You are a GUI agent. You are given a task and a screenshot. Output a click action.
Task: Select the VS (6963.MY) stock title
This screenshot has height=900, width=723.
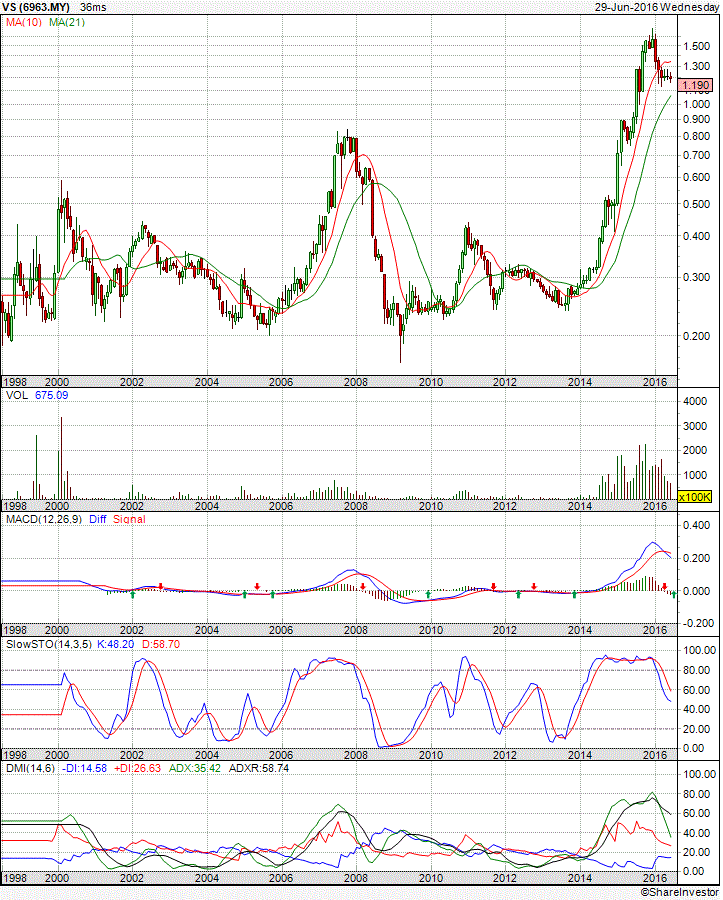[x=36, y=7]
